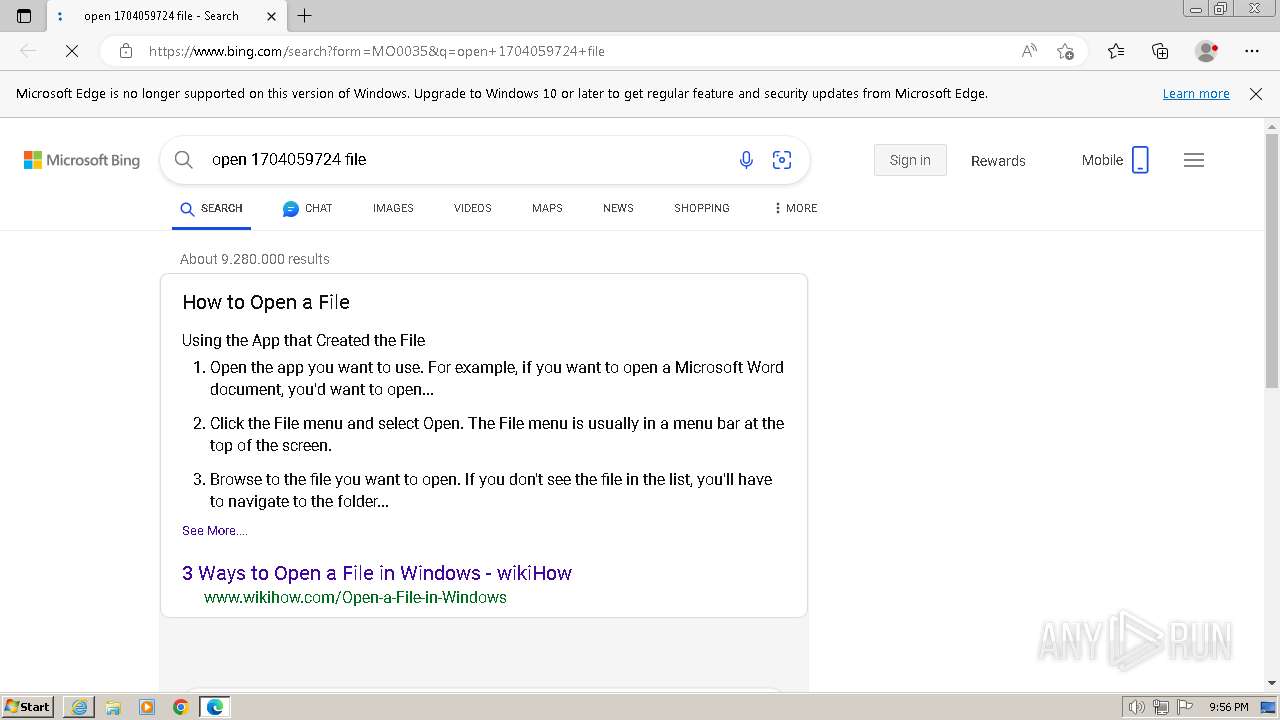This screenshot has width=1280, height=720.
Task: Switch to the VIDEOS tab
Action: coord(472,209)
